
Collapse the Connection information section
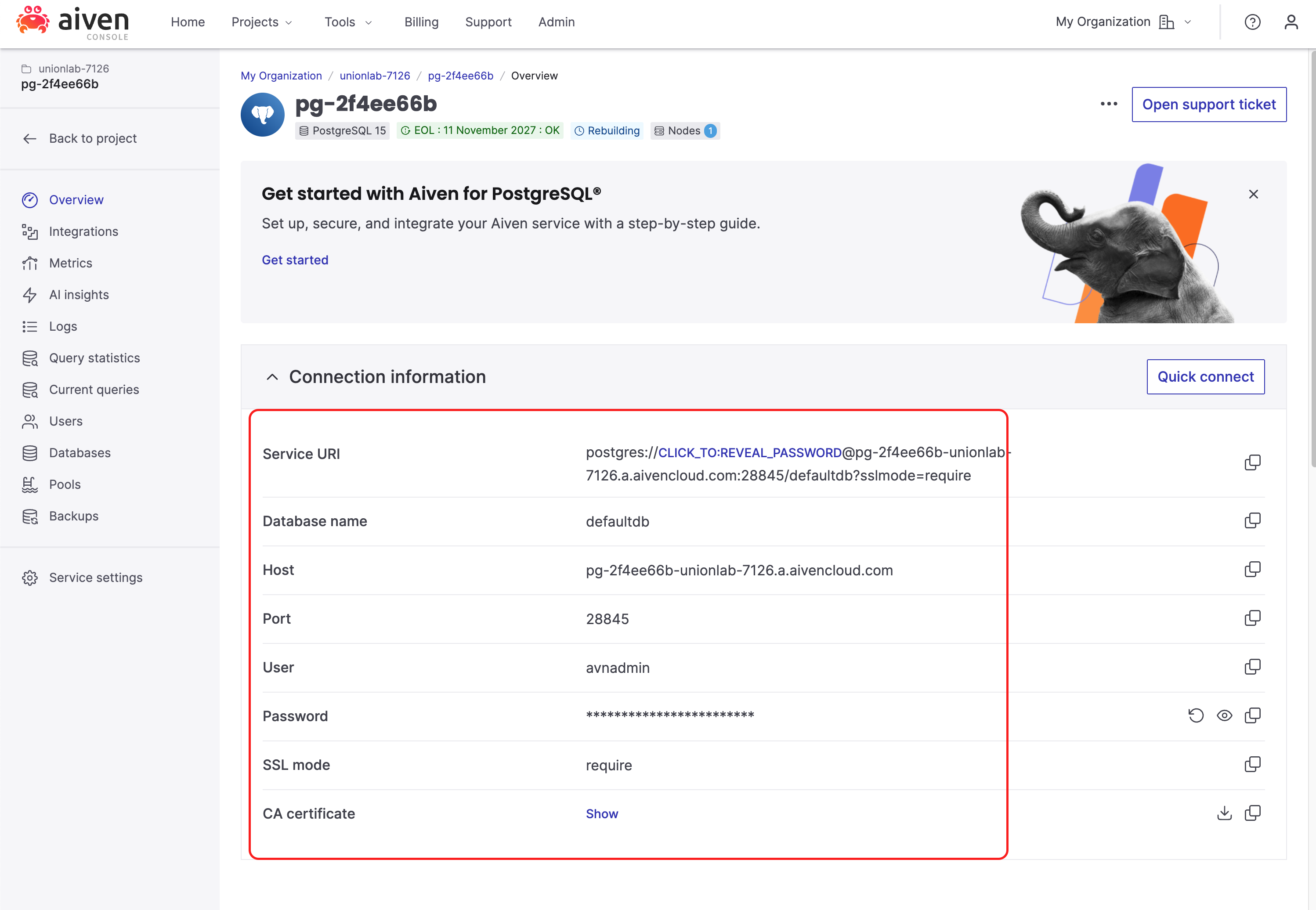point(272,377)
